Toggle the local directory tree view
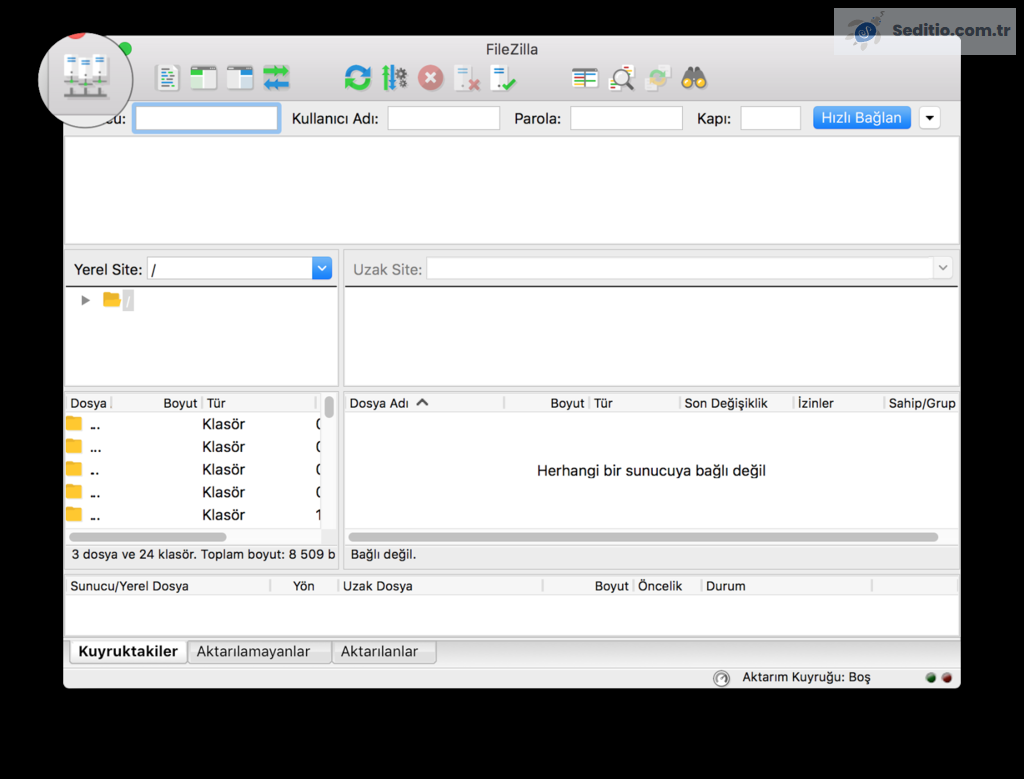This screenshot has height=779, width=1024. (204, 78)
